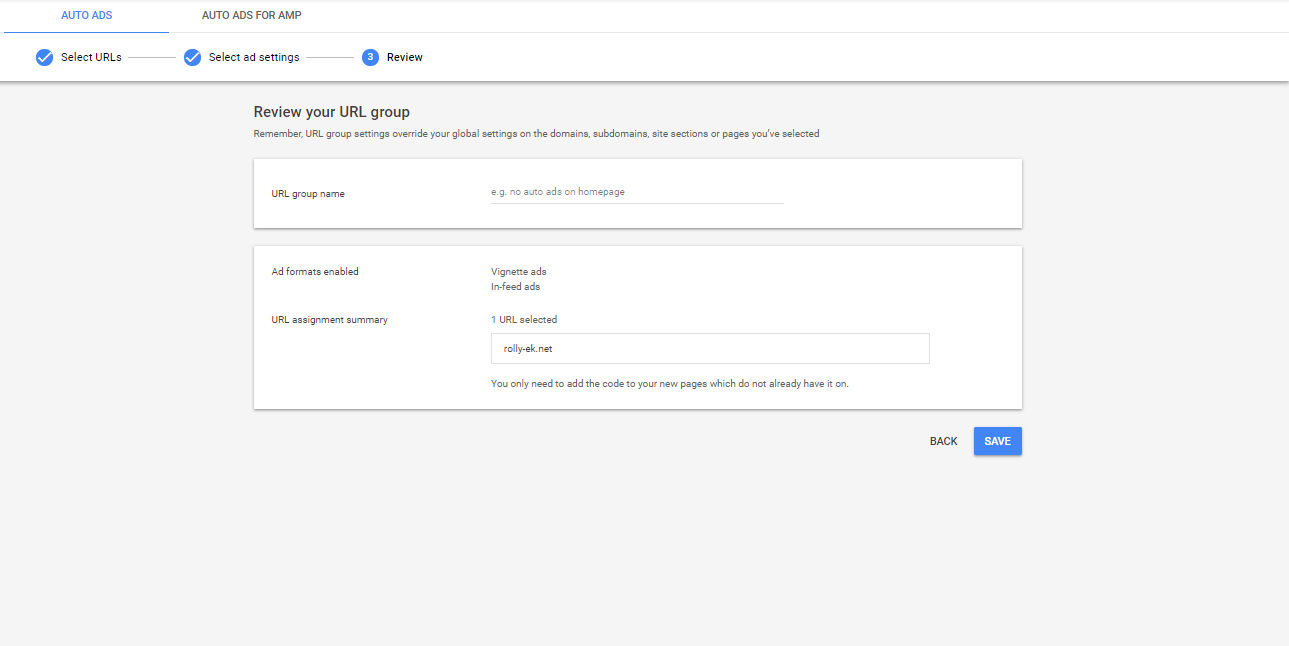This screenshot has width=1289, height=646.
Task: Select the rolly-ek.net URL entry
Action: (x=709, y=348)
